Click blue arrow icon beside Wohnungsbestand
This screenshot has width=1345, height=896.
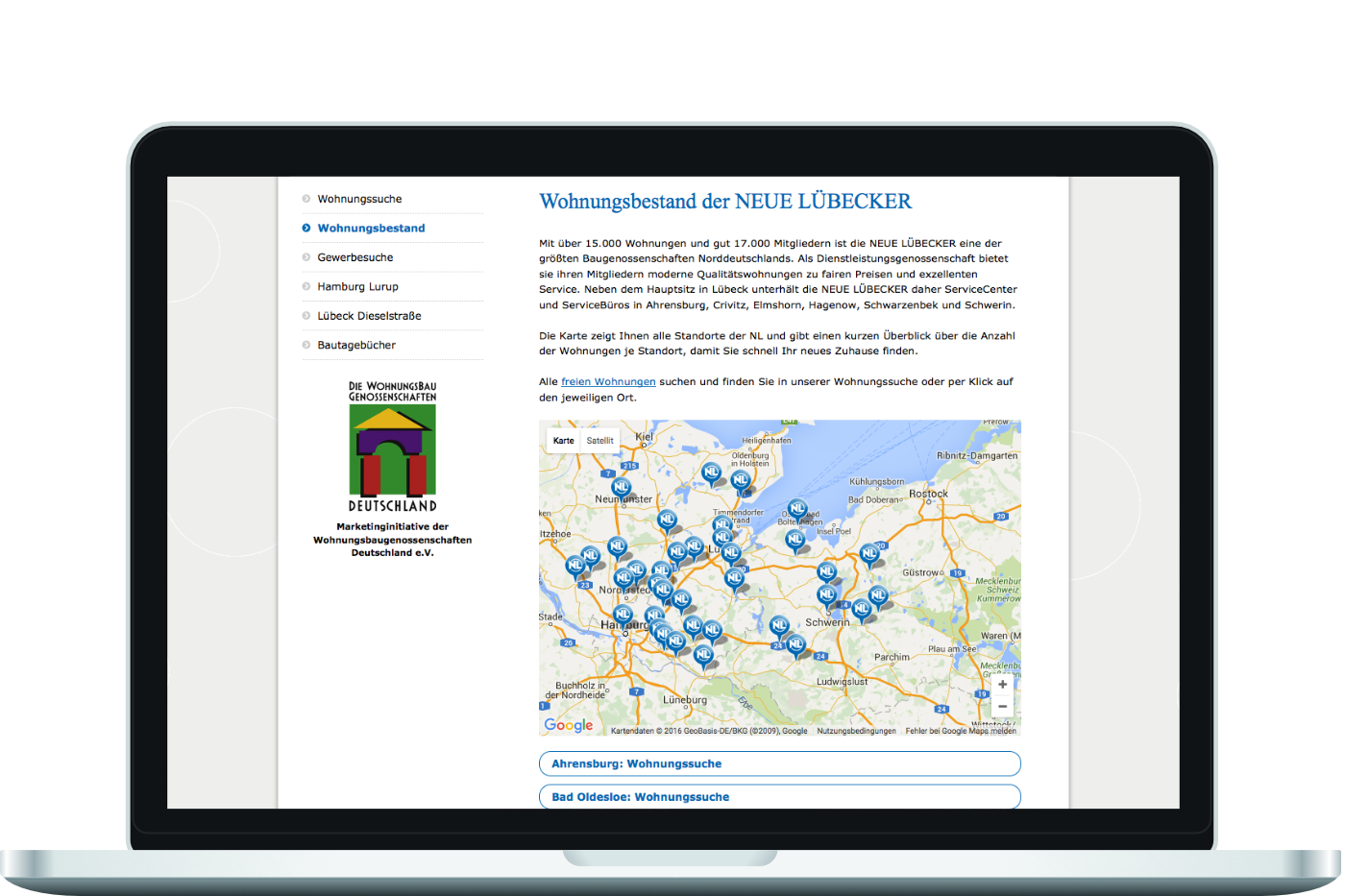306,228
